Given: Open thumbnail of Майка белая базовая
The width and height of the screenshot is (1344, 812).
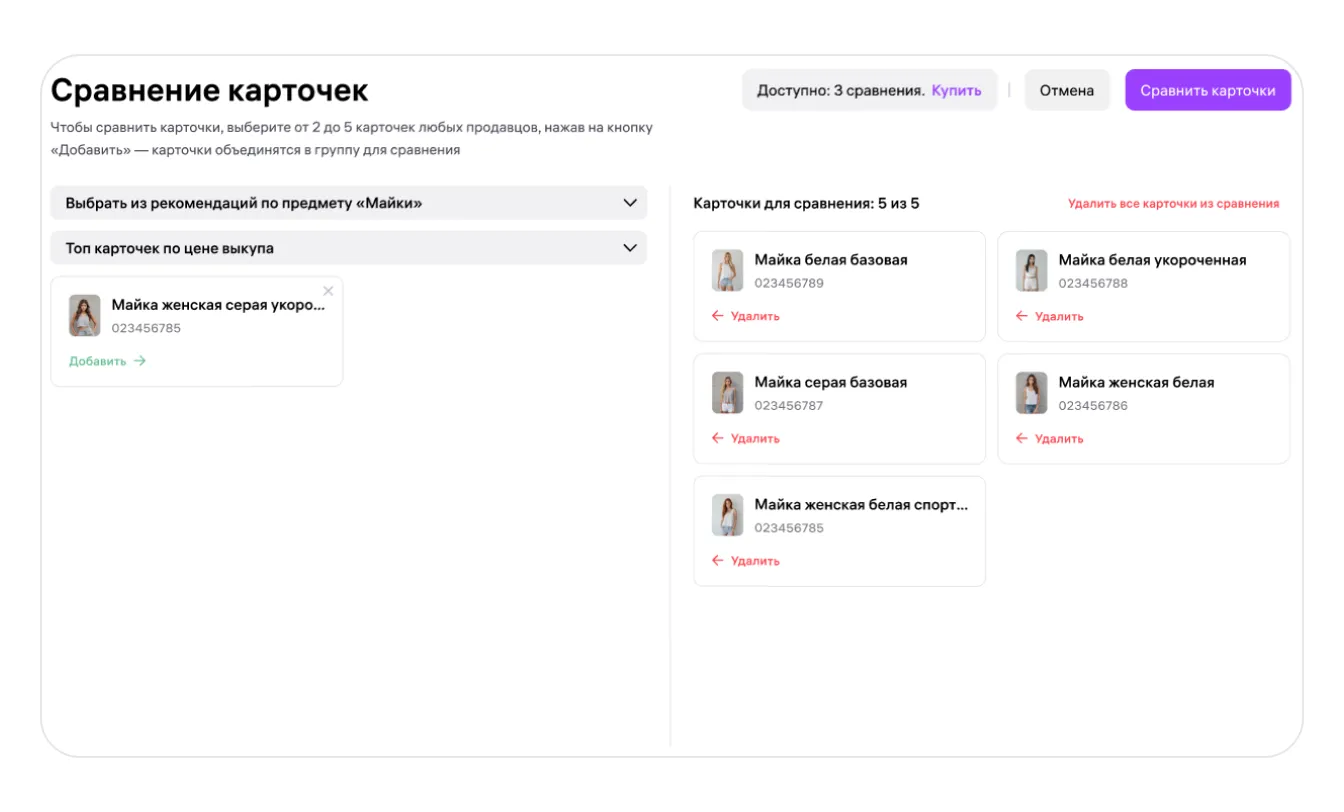Looking at the screenshot, I should pos(727,271).
